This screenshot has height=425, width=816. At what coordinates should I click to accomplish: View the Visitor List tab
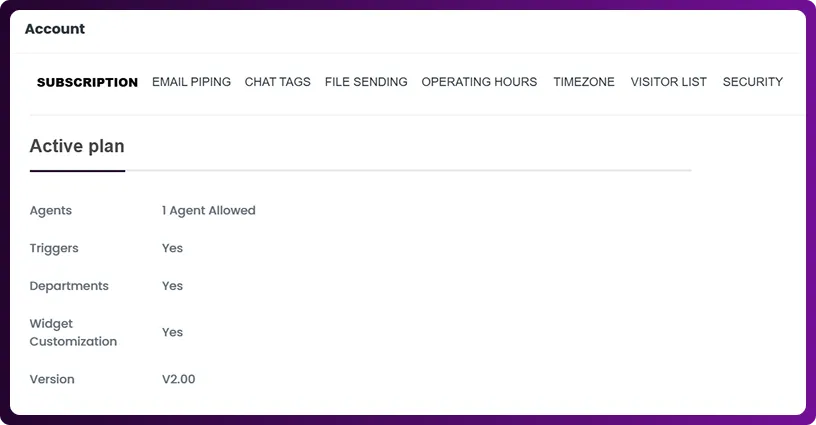click(668, 82)
